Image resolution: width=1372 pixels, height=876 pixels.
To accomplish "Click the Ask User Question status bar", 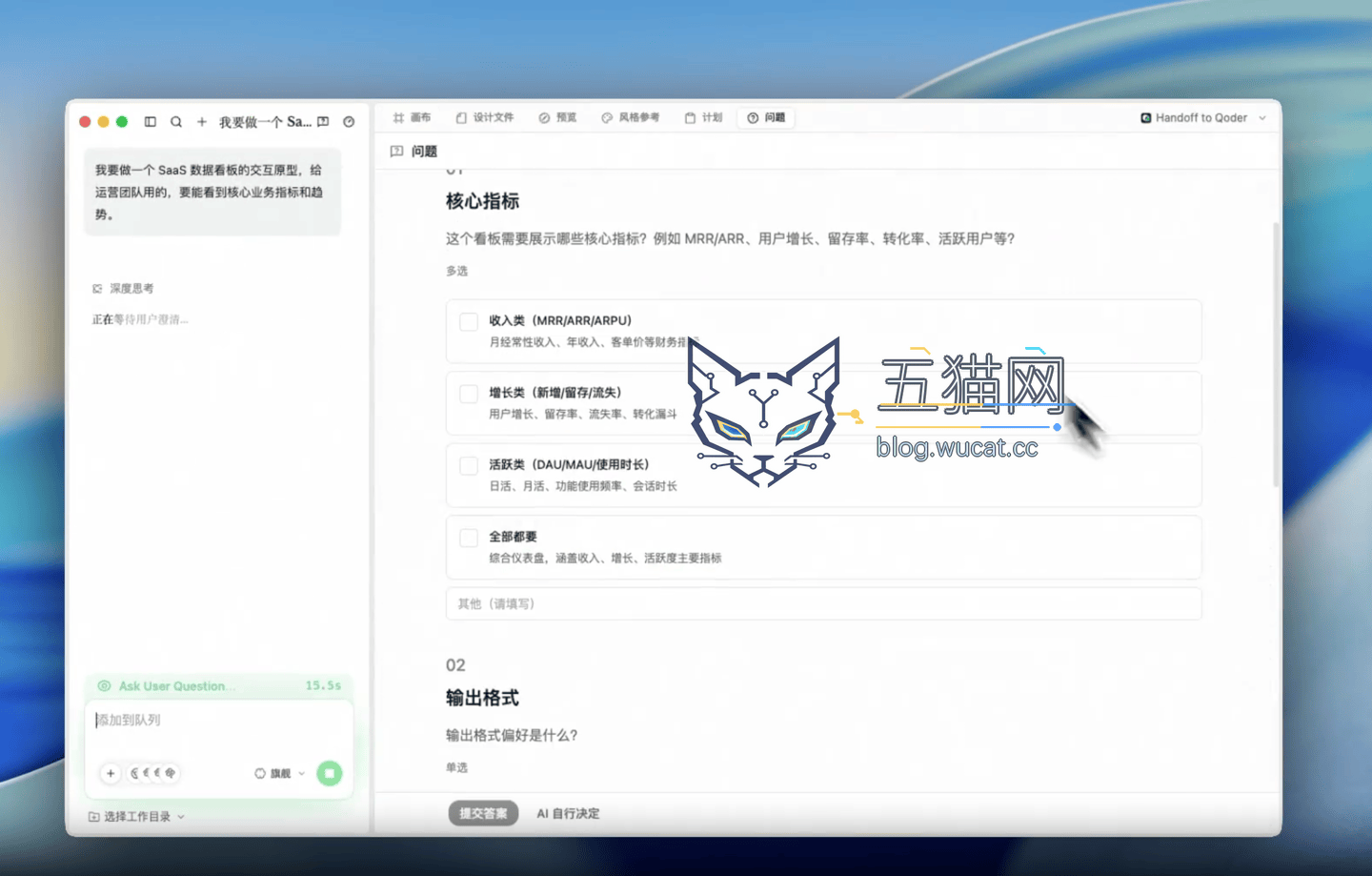I will [219, 685].
